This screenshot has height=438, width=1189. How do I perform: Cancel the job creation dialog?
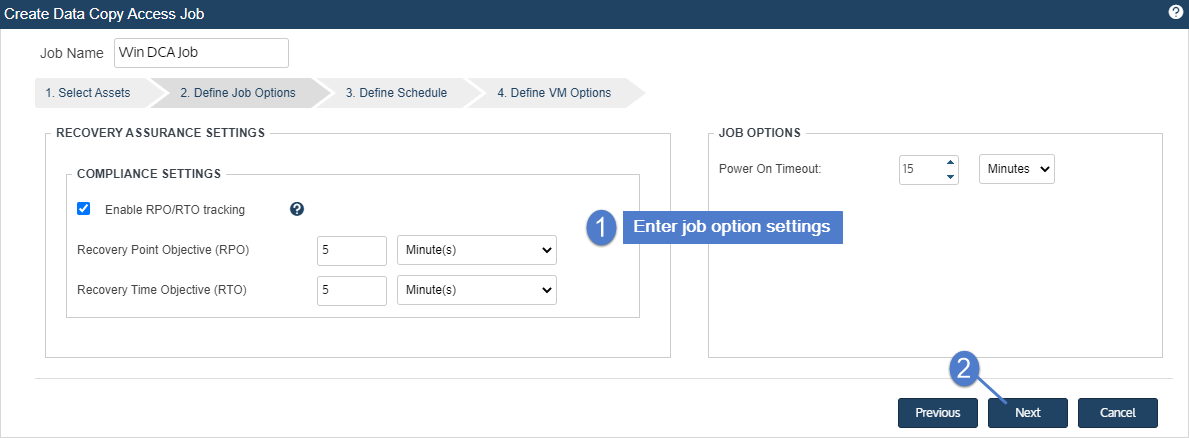pos(1118,413)
